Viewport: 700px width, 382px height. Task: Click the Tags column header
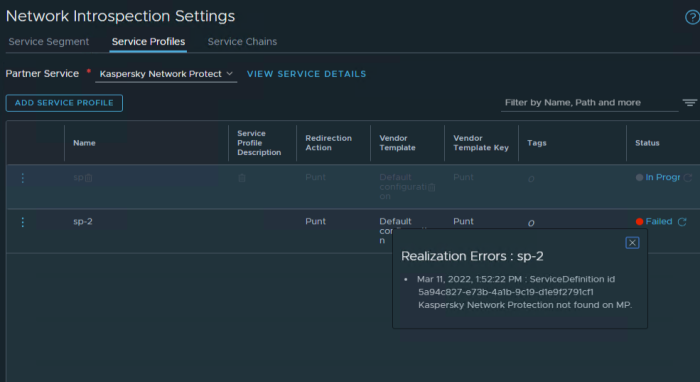pyautogui.click(x=537, y=143)
